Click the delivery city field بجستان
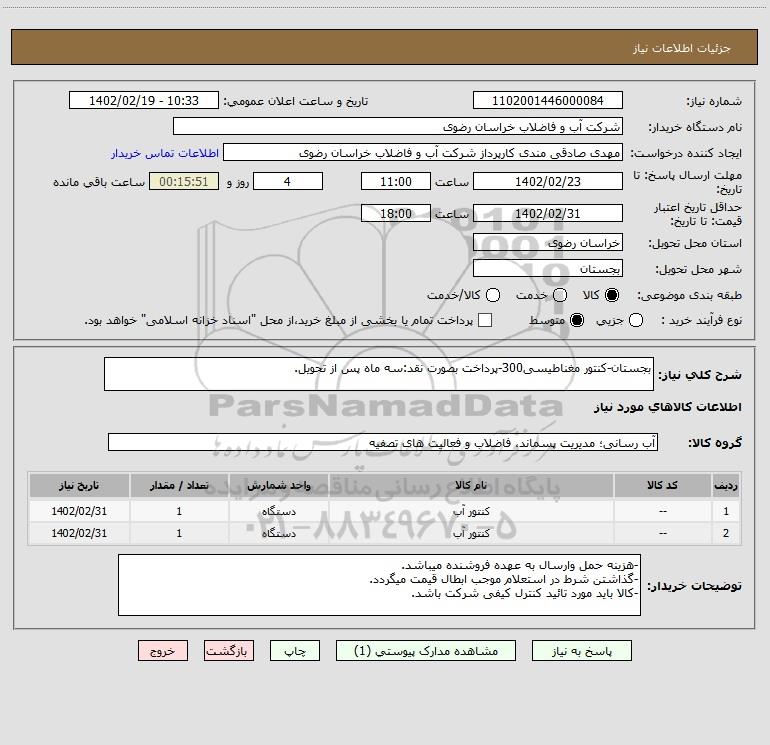Screen dimensions: 770x745 [548, 269]
